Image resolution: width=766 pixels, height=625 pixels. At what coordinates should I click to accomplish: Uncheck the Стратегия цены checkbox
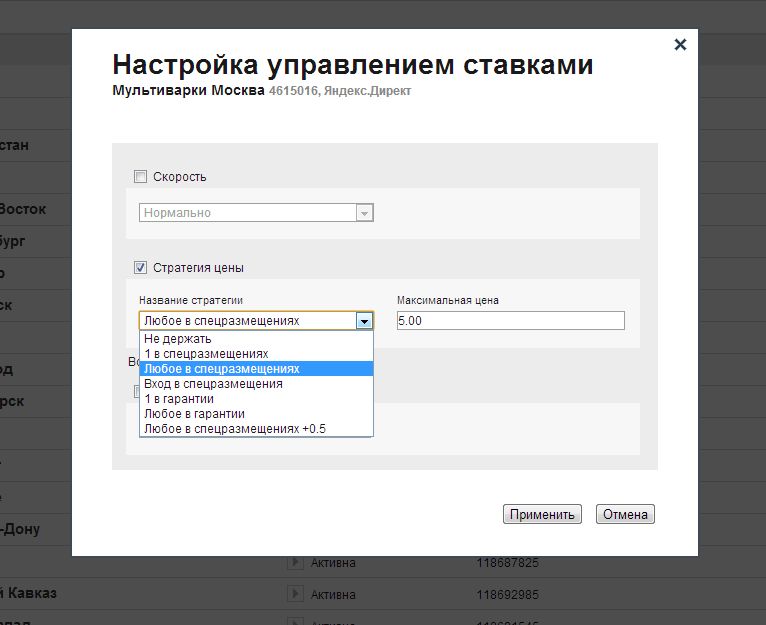pos(141,268)
